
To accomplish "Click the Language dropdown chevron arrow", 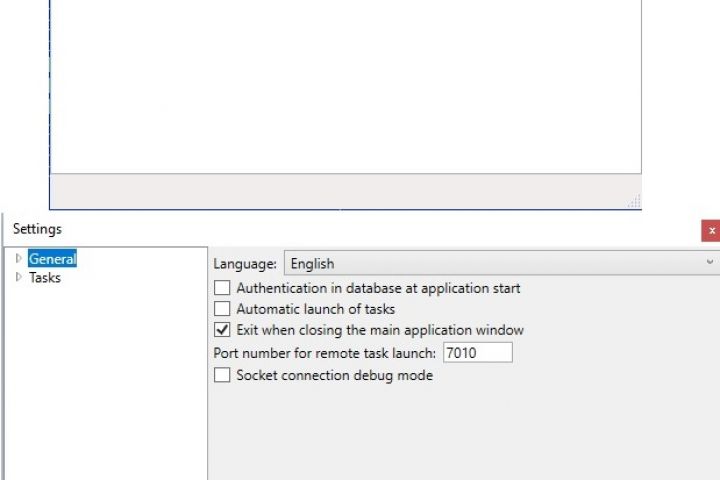I will coord(710,263).
